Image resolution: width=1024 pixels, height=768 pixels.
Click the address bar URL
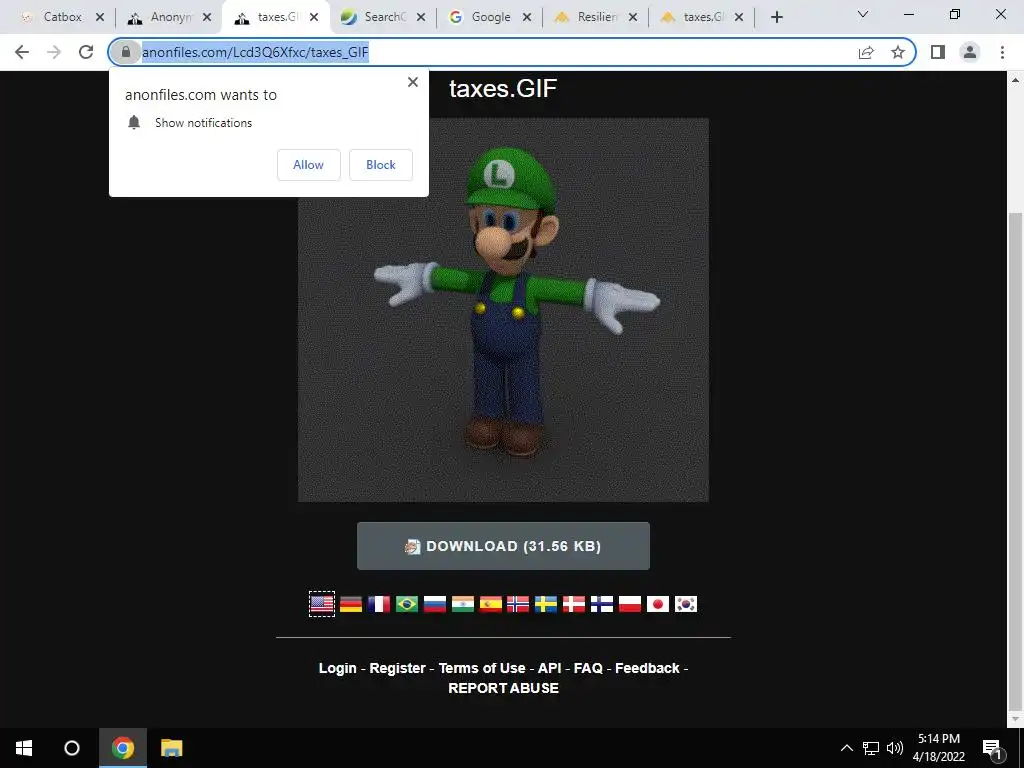click(255, 52)
